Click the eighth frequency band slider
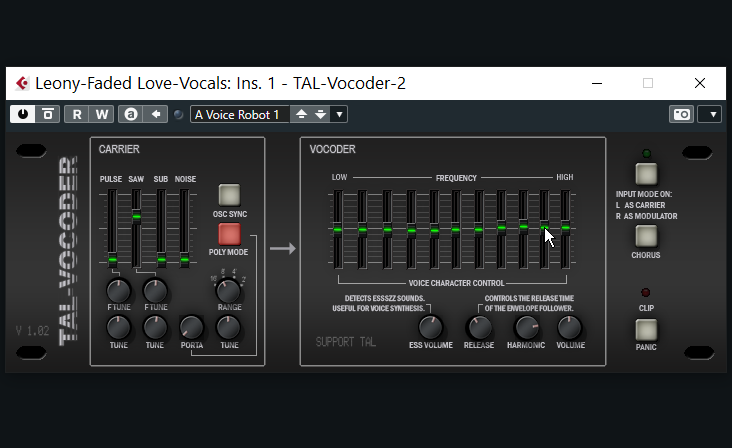The height and width of the screenshot is (448, 732). tap(501, 228)
